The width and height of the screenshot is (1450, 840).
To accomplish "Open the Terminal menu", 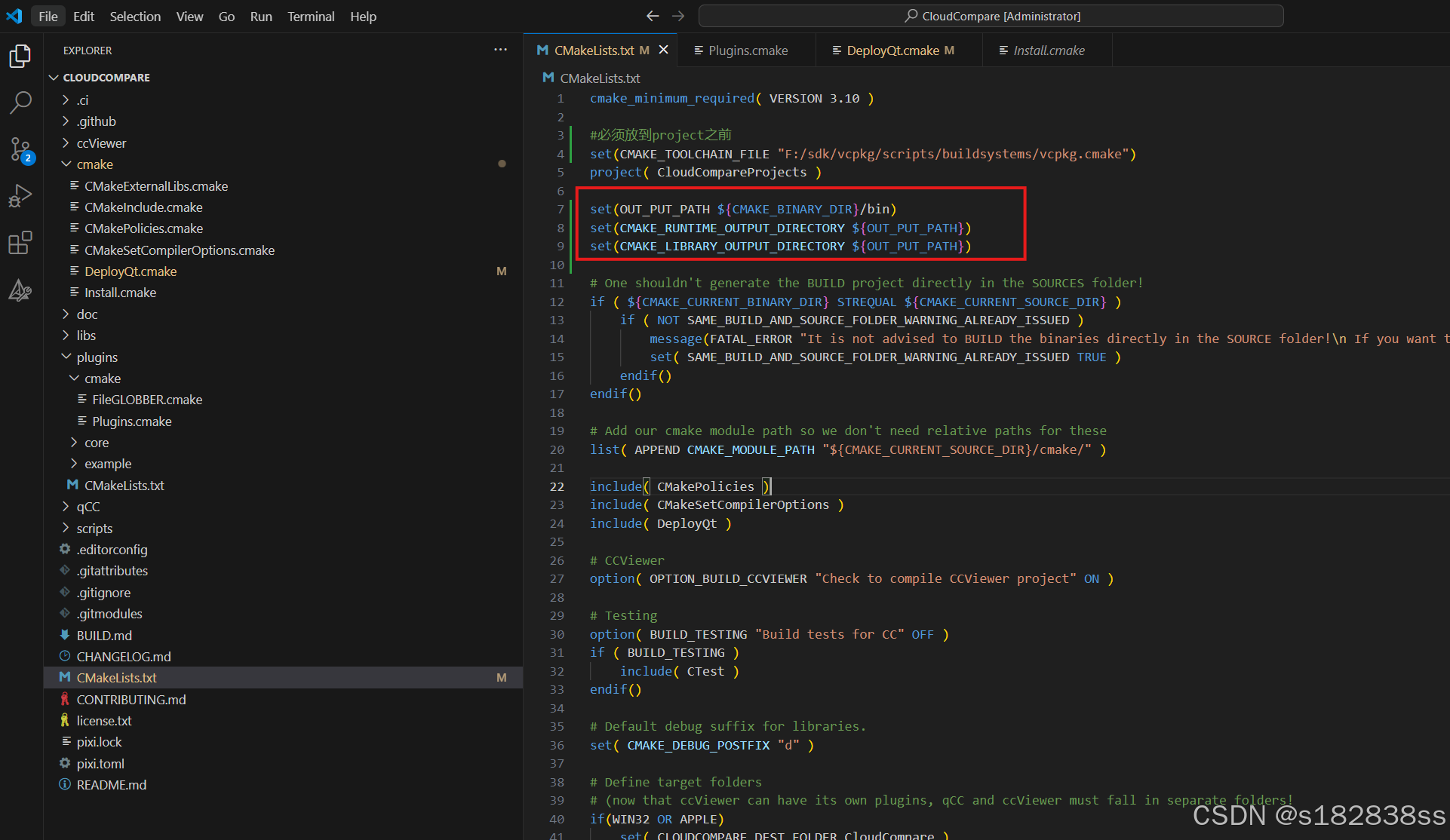I will pos(310,16).
